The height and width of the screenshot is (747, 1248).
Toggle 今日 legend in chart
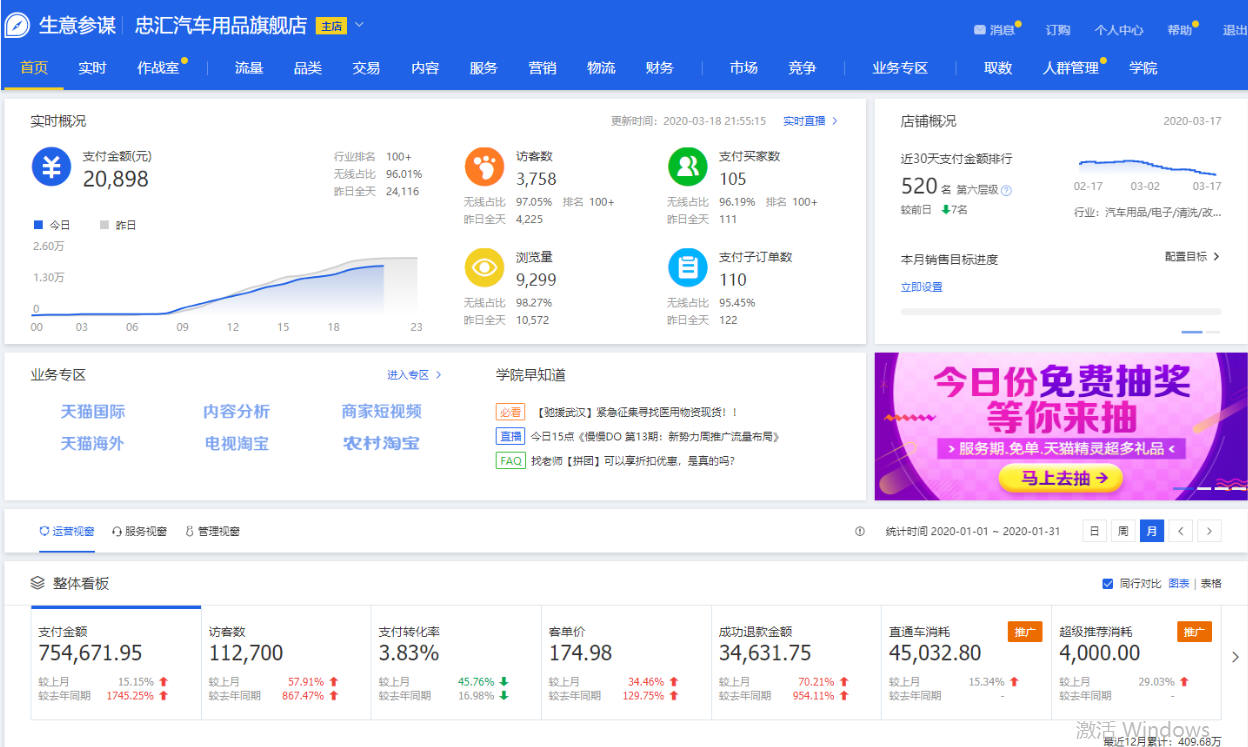(x=53, y=225)
